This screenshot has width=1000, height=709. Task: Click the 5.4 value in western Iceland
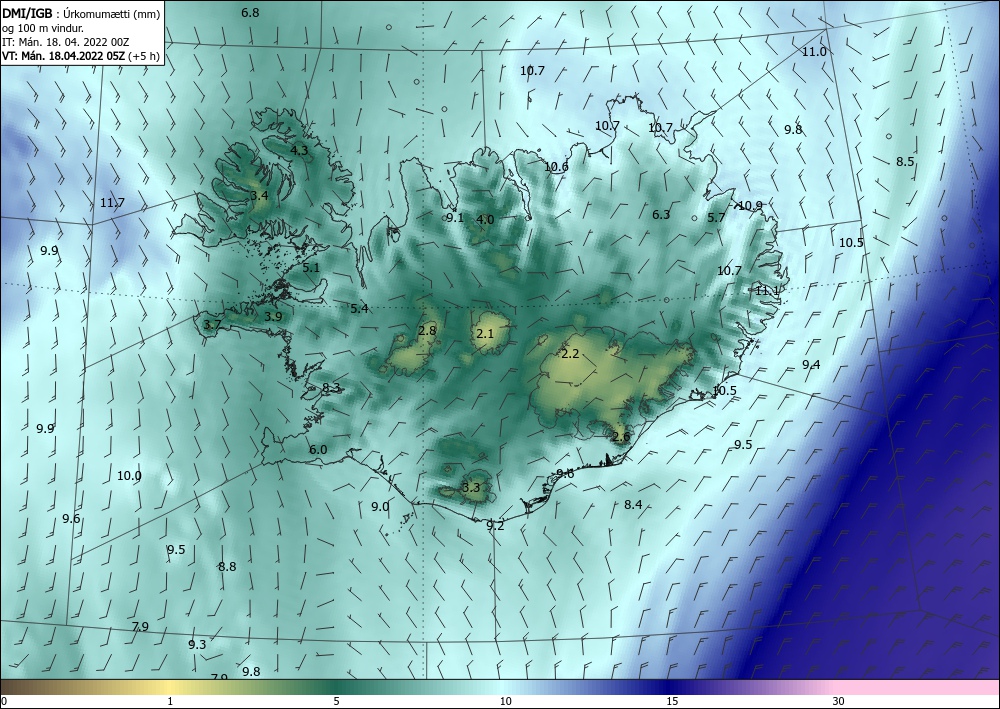(x=359, y=309)
